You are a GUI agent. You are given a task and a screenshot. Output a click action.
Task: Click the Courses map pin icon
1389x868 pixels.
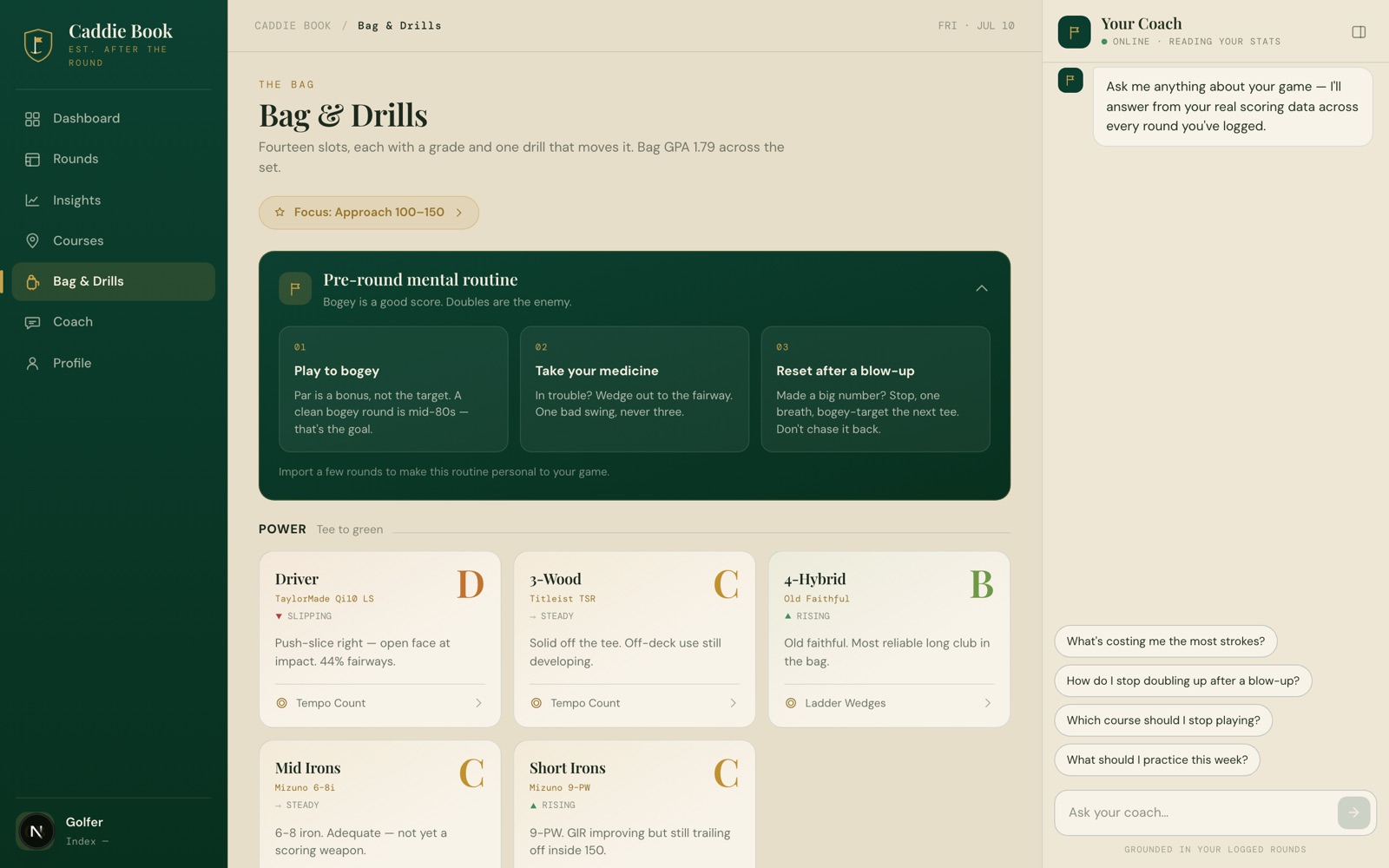click(x=32, y=240)
